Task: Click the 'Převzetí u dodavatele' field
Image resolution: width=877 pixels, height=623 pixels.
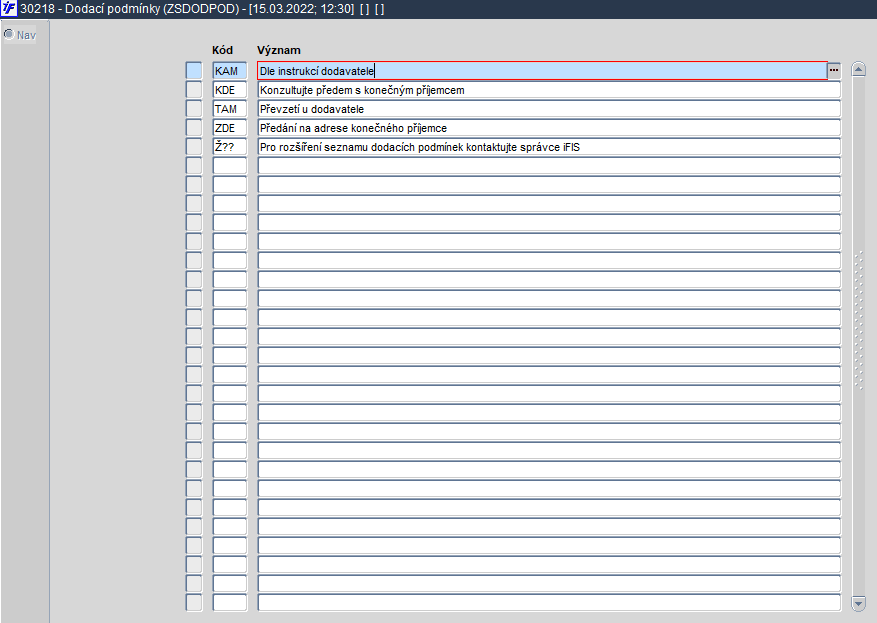Action: [x=549, y=108]
